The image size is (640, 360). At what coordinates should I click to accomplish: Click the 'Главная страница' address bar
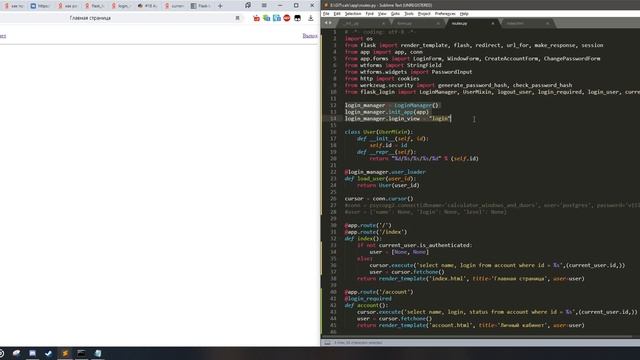[90, 18]
